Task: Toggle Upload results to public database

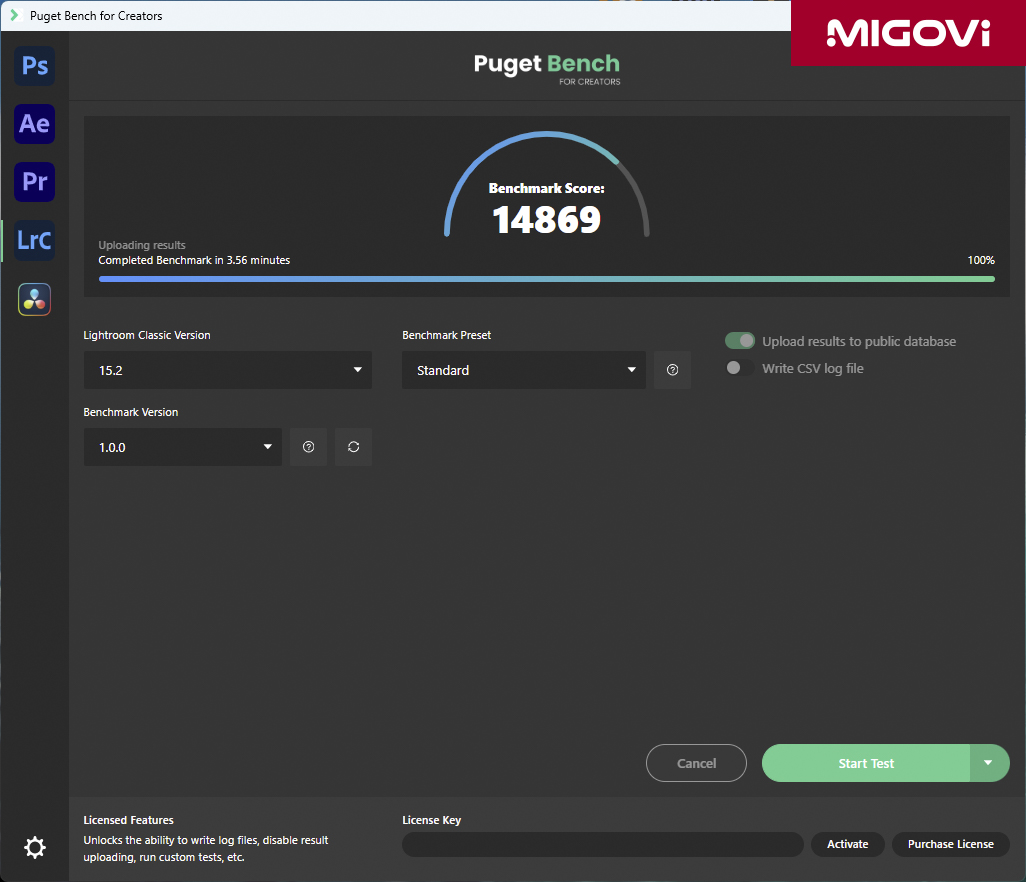Action: [740, 341]
